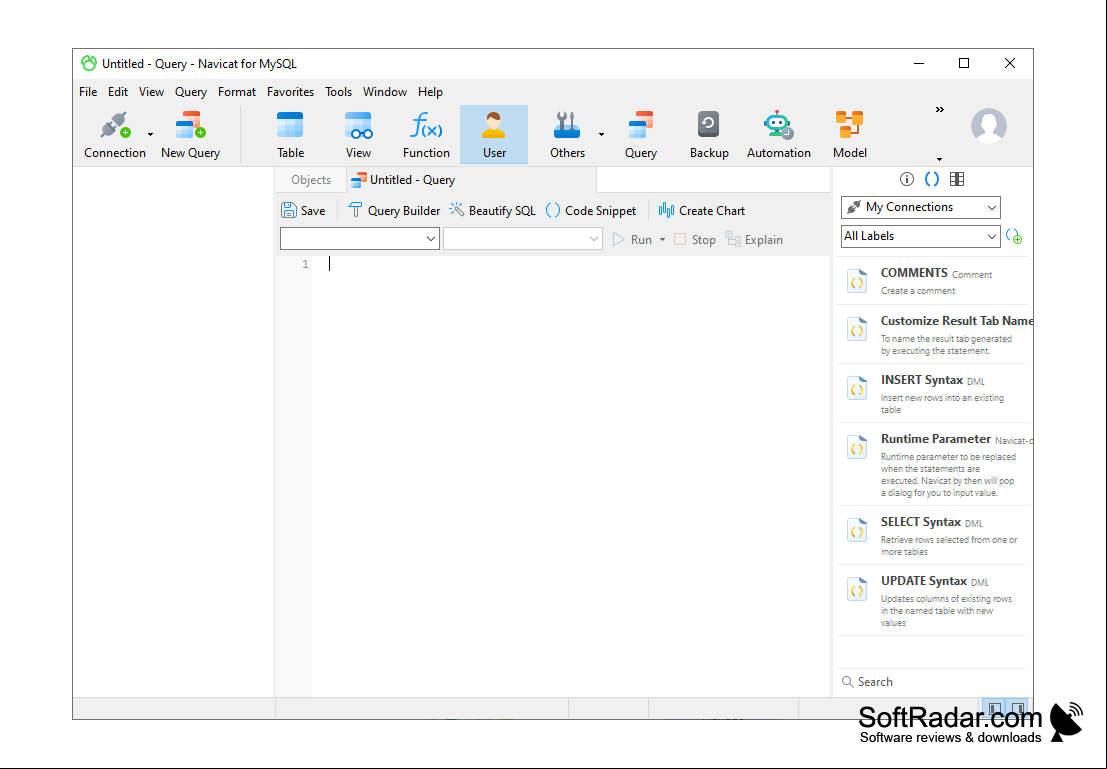This screenshot has width=1107, height=769.
Task: Choose the INSERT Syntax snippet
Action: pos(933,393)
